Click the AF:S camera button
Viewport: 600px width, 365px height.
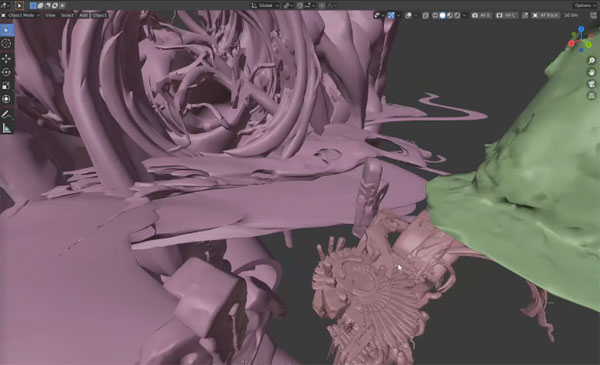coord(481,15)
